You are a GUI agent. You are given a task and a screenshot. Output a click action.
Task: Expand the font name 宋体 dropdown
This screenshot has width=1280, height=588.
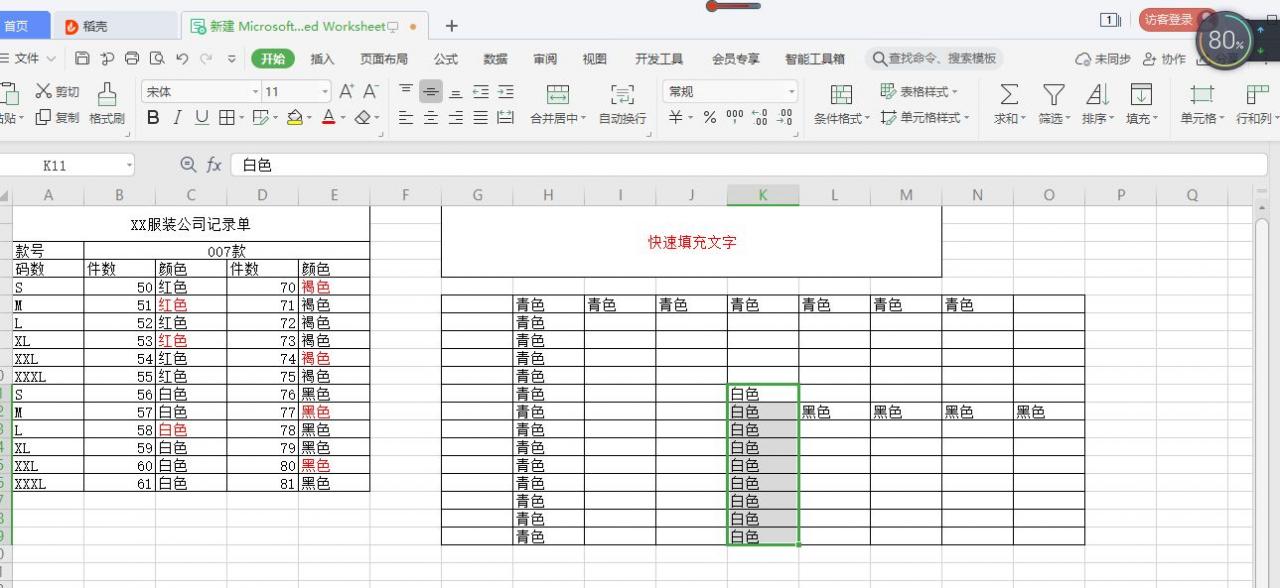point(255,92)
